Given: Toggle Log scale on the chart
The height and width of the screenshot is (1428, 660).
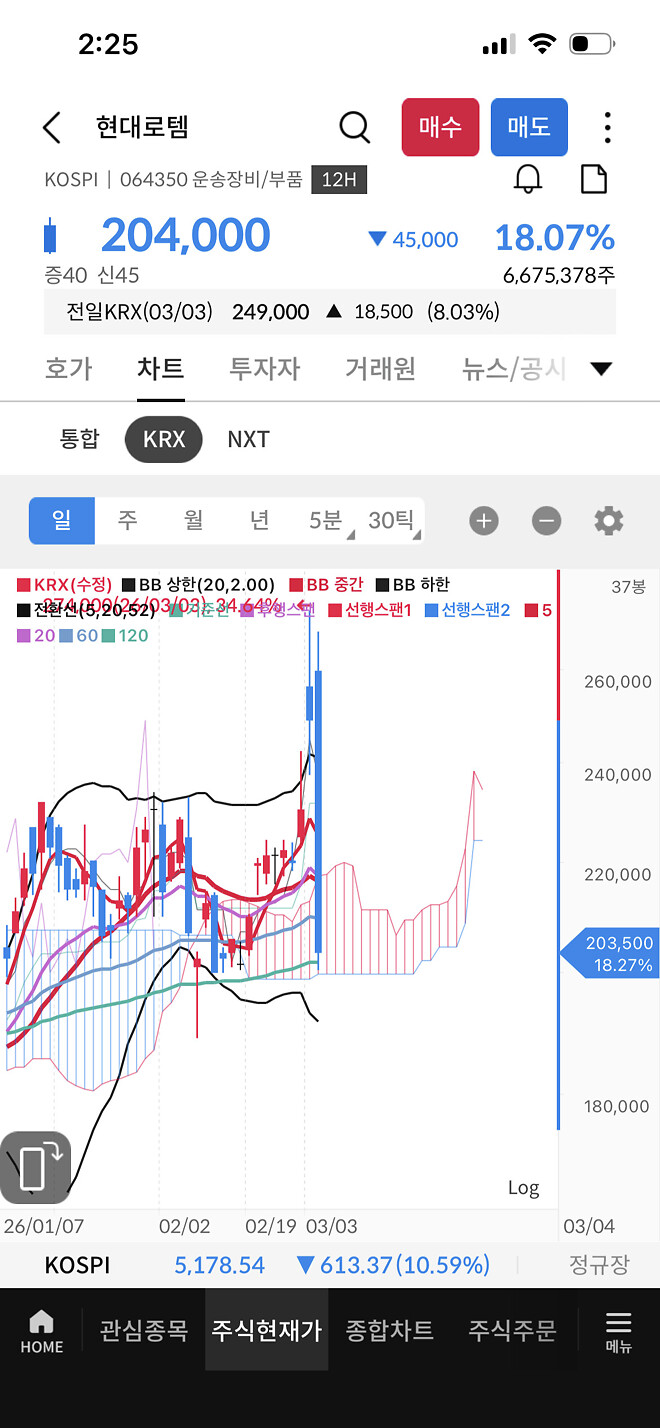Looking at the screenshot, I should pyautogui.click(x=522, y=1187).
